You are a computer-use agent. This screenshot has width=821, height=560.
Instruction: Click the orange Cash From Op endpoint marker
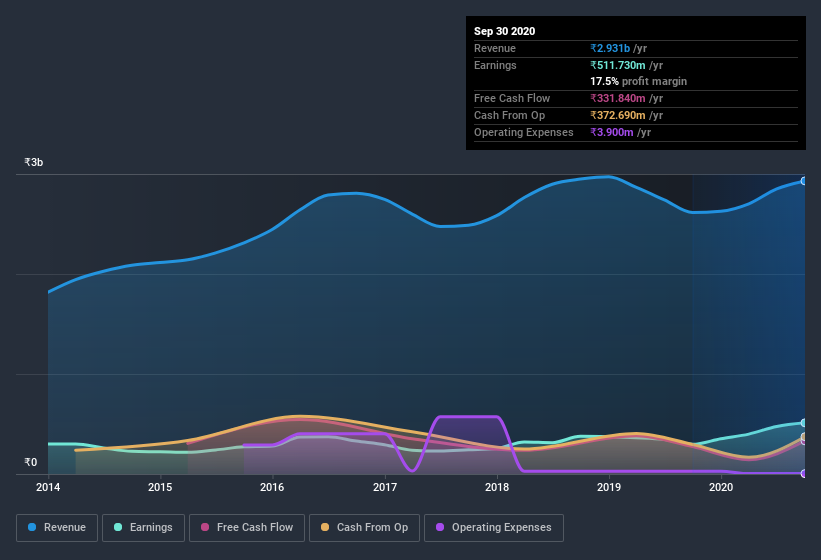coord(804,436)
